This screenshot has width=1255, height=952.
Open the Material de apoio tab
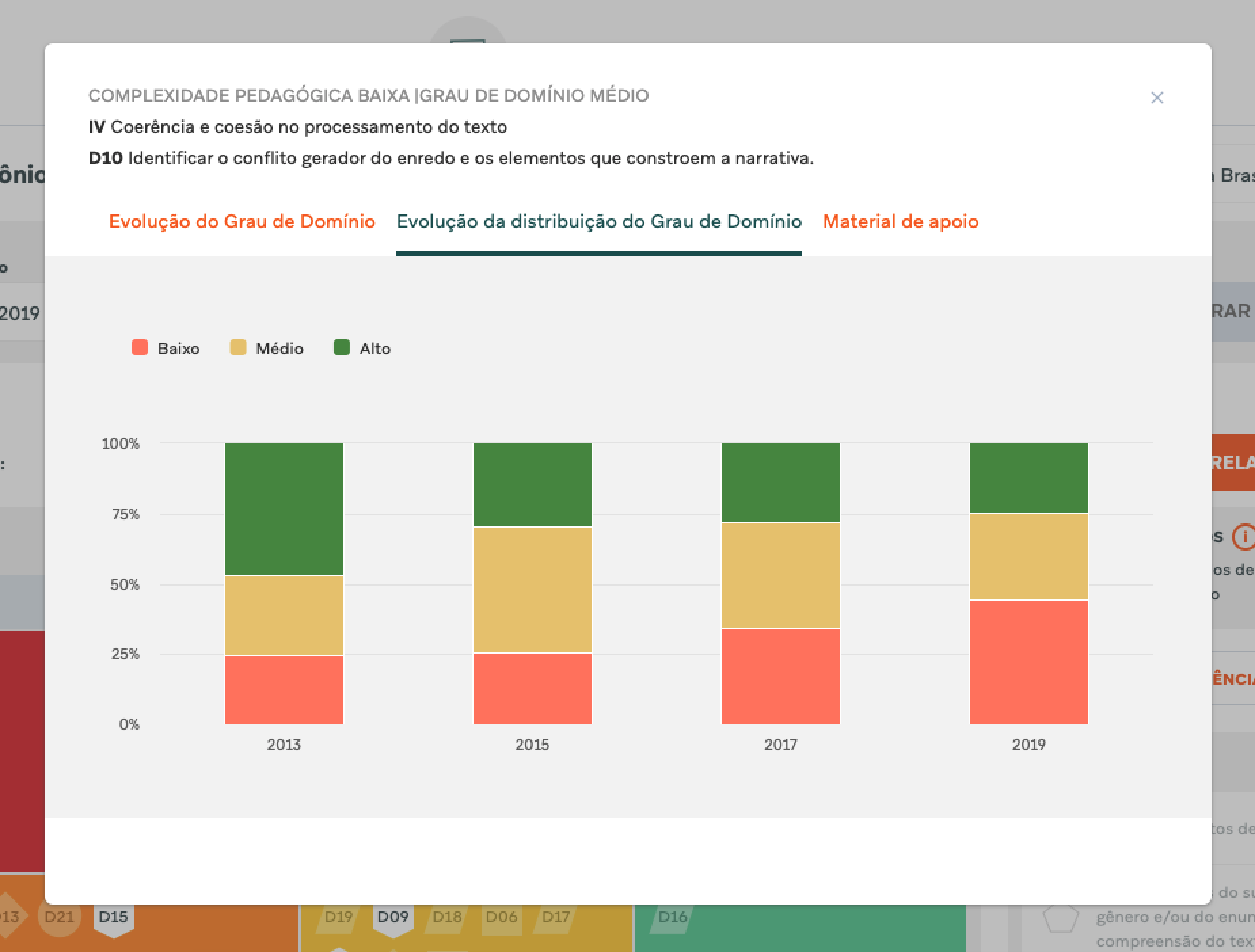pos(900,222)
